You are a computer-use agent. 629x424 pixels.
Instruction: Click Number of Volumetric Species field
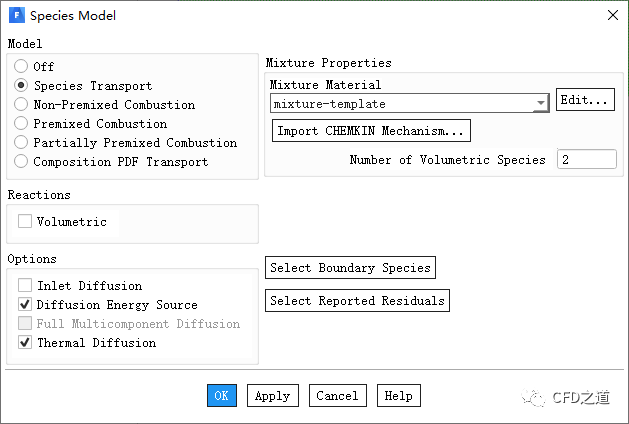586,160
